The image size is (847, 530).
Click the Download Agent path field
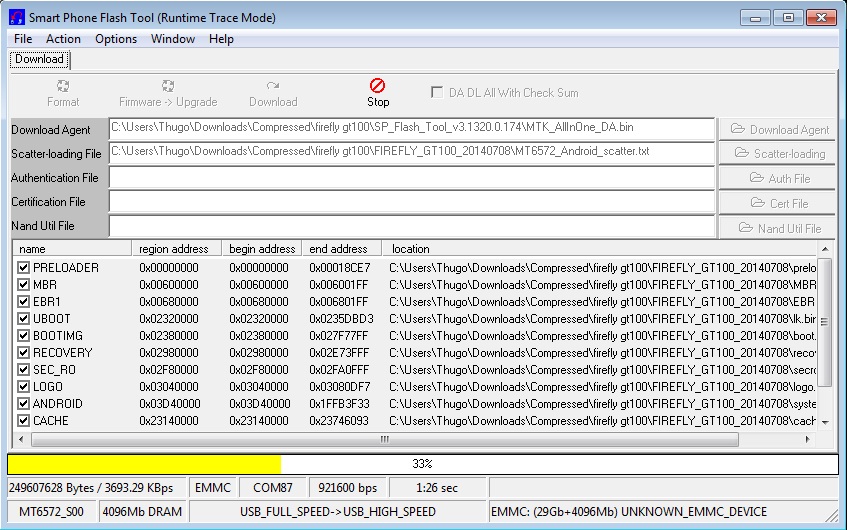tap(412, 129)
